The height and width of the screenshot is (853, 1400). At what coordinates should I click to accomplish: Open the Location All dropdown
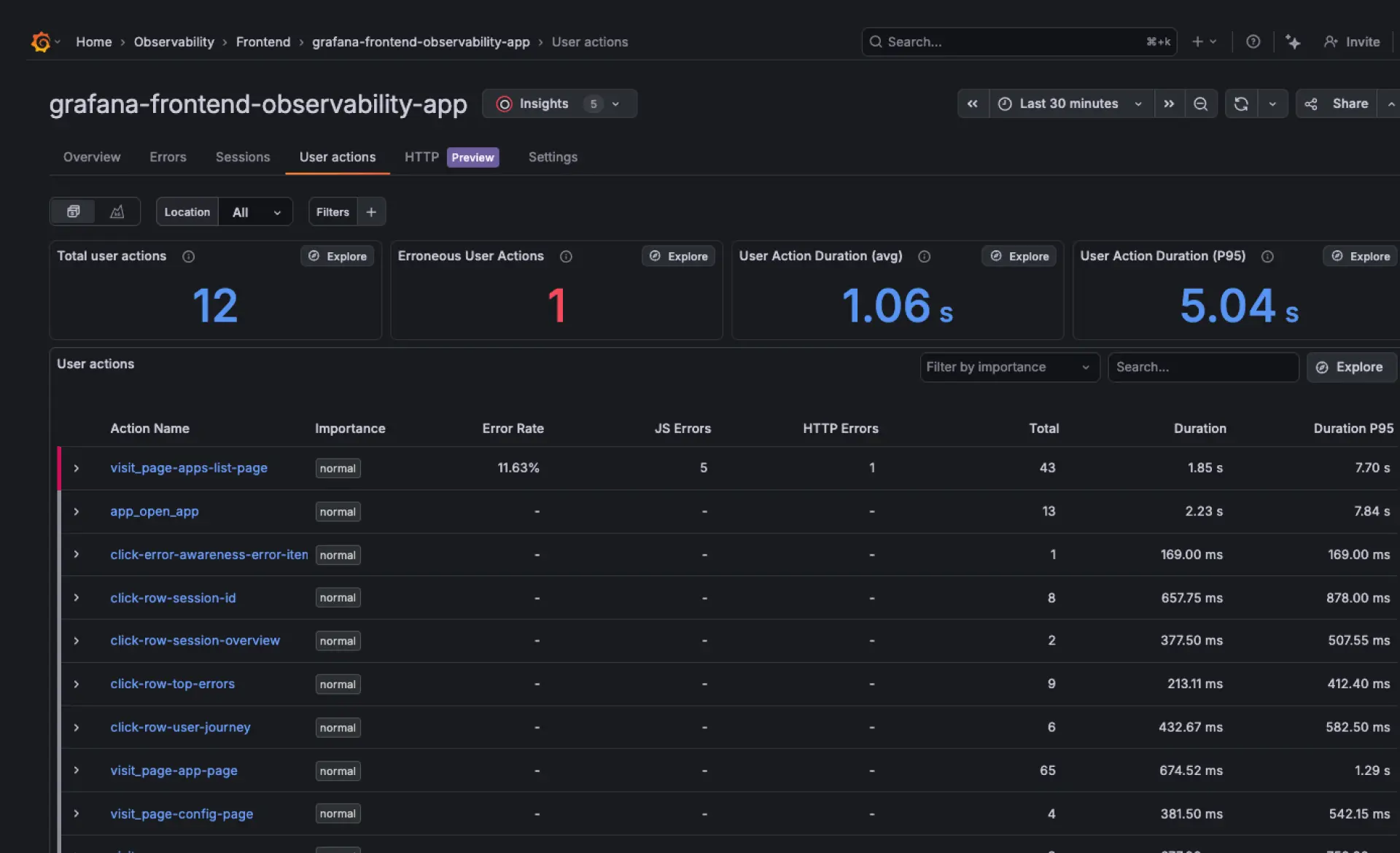(256, 211)
